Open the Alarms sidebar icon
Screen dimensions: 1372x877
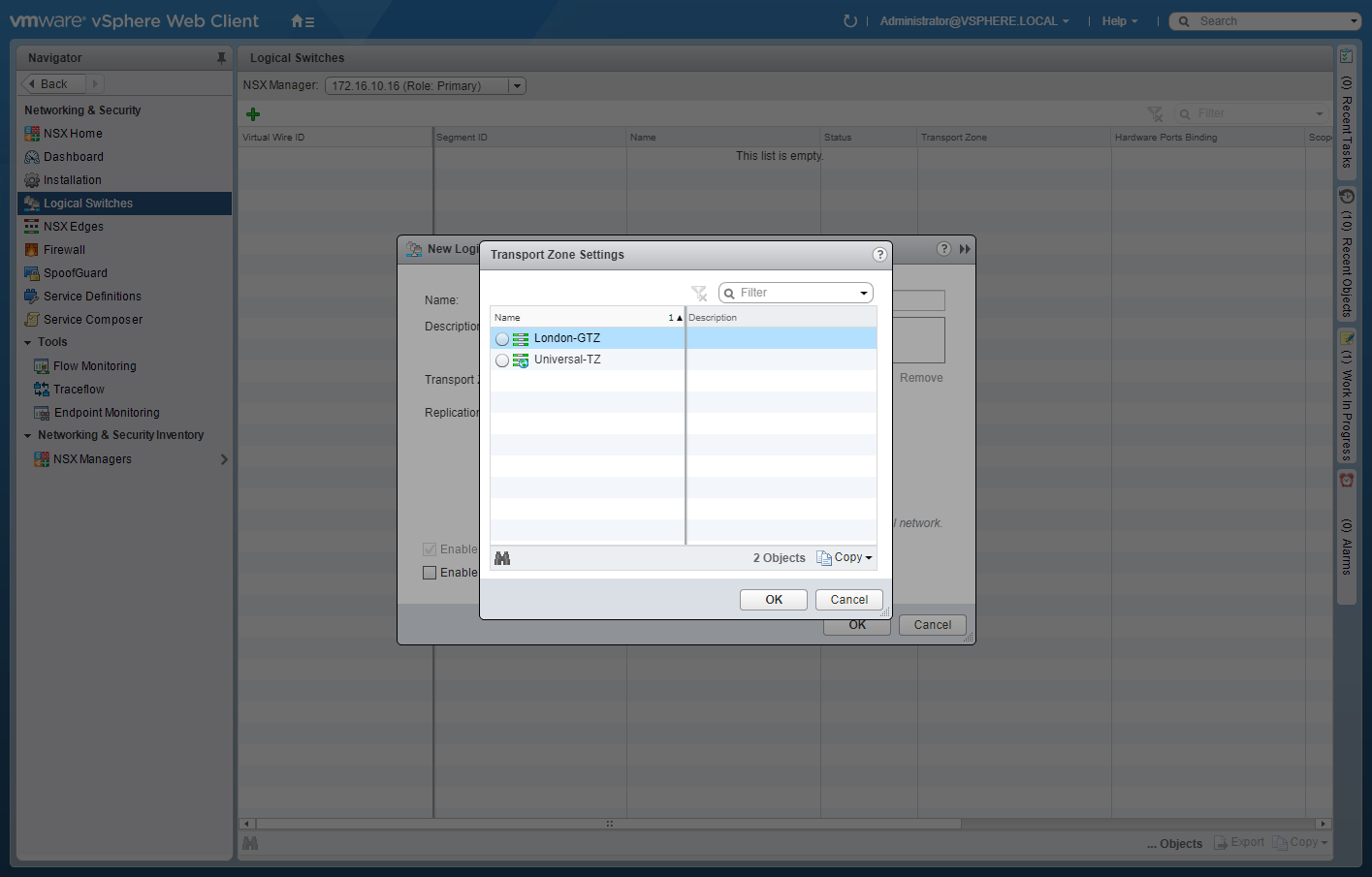(x=1346, y=481)
